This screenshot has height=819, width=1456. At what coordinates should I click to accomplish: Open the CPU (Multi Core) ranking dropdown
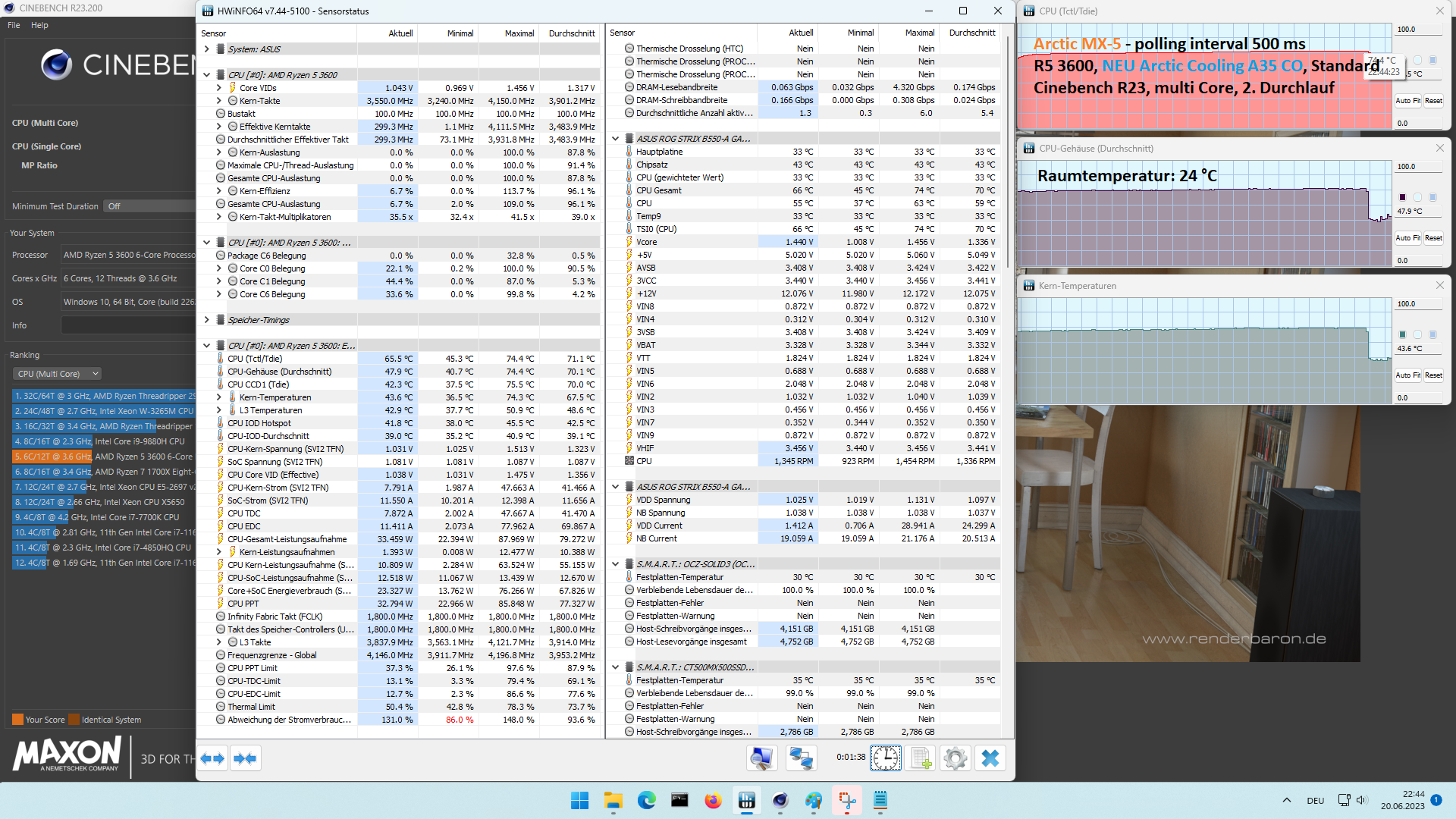coord(58,374)
